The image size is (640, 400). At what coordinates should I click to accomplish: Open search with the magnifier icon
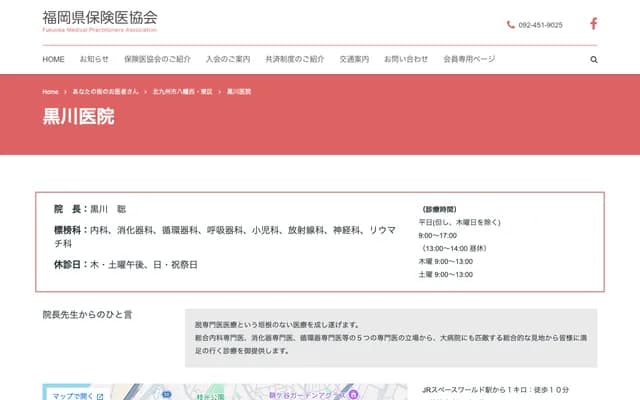(594, 60)
